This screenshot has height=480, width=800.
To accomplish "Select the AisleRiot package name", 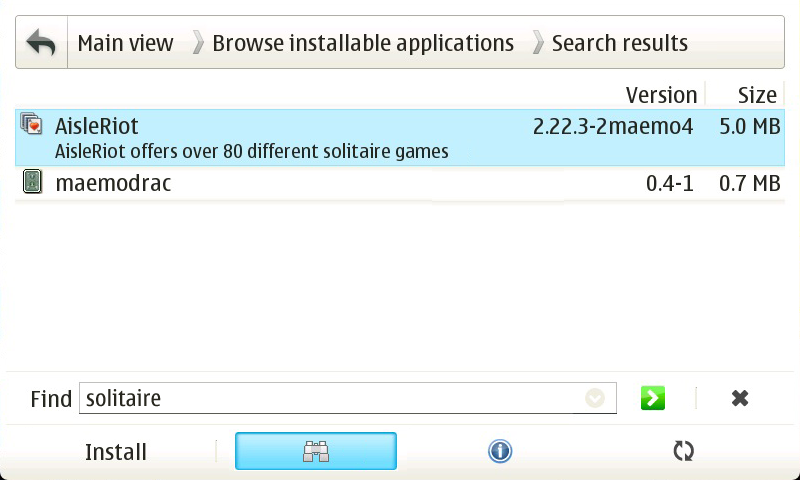I will 97,126.
